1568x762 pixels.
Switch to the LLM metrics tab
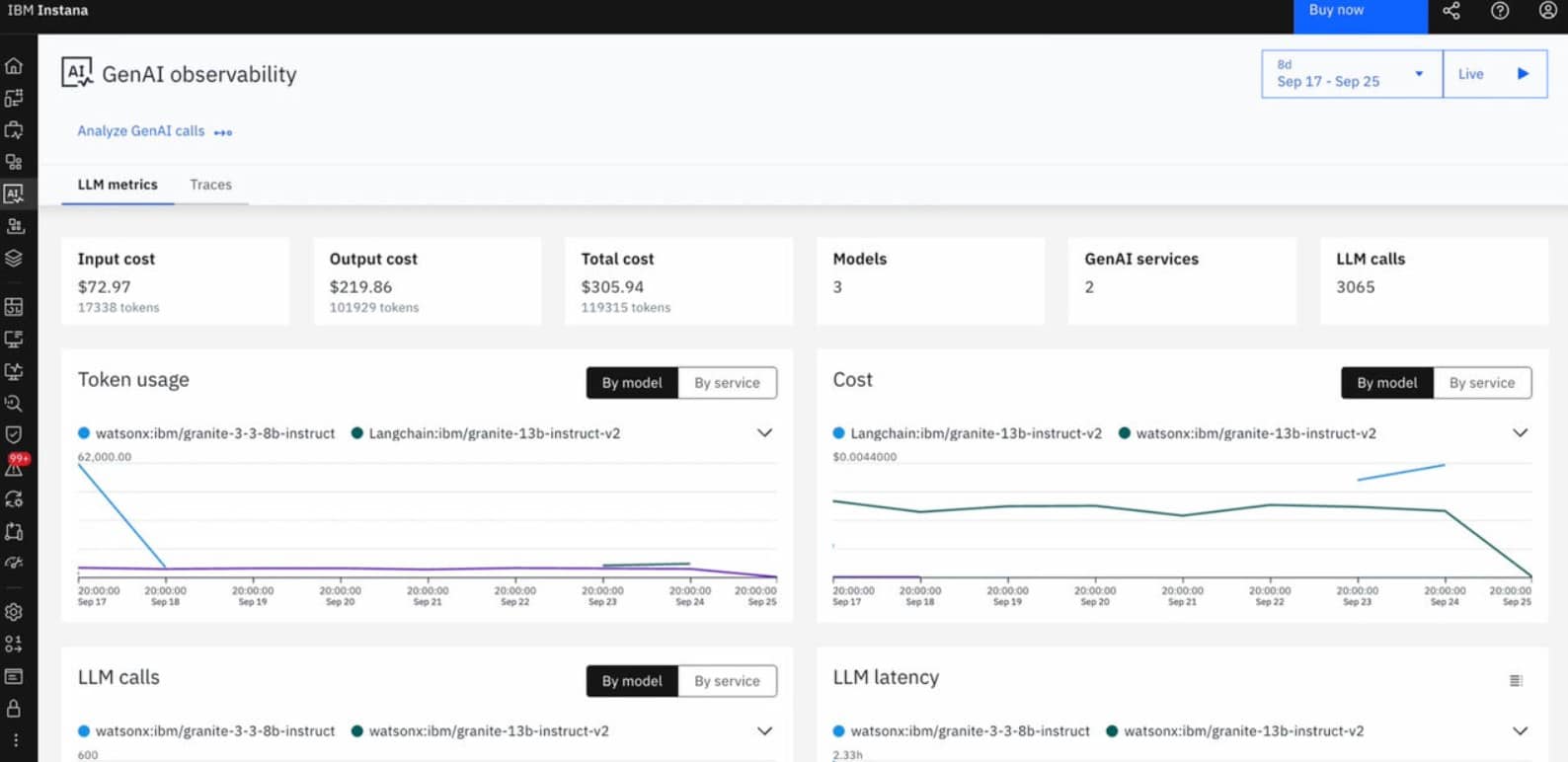pyautogui.click(x=118, y=185)
